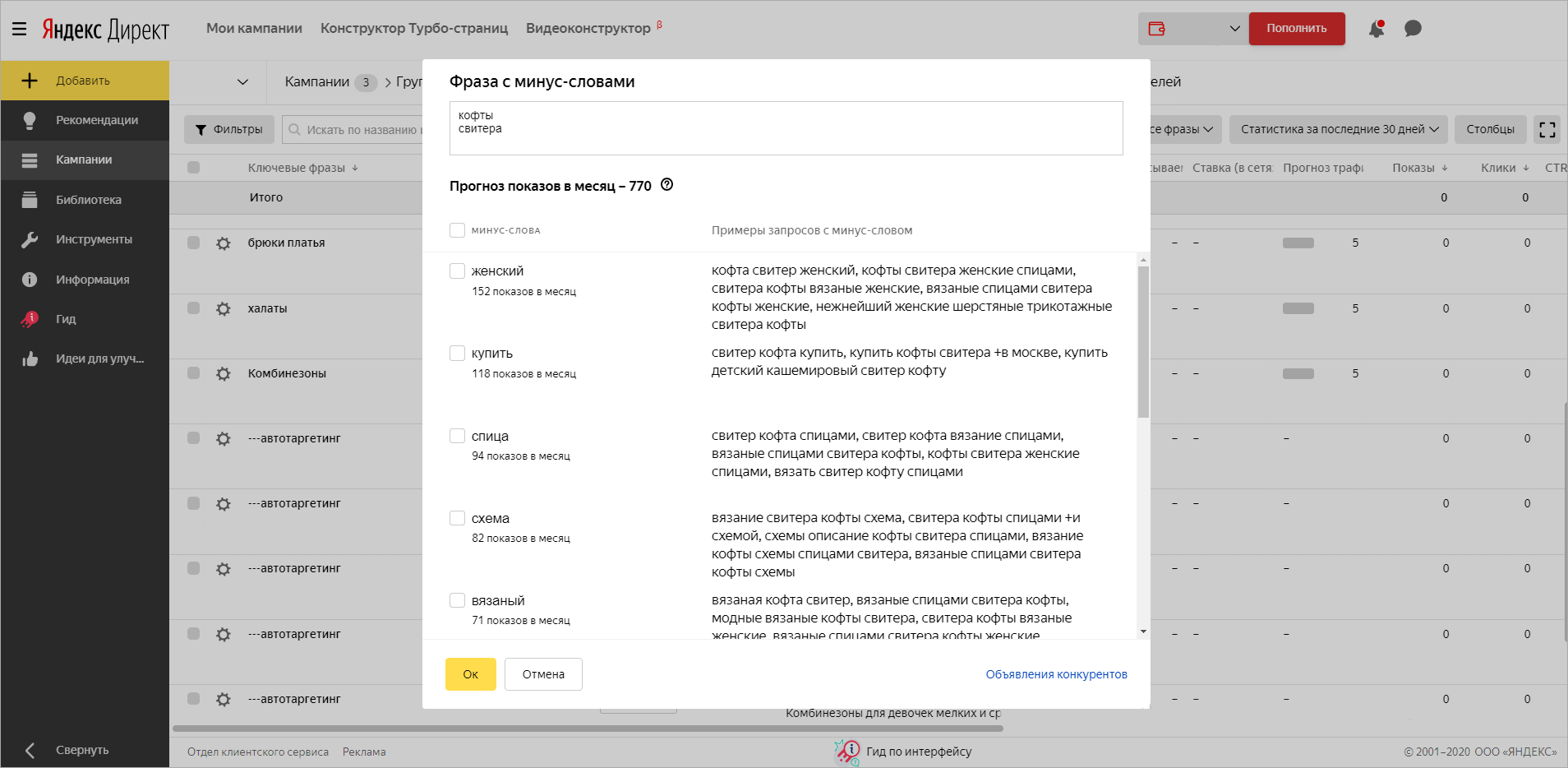Open the help icon beside impressions forecast

(x=667, y=185)
